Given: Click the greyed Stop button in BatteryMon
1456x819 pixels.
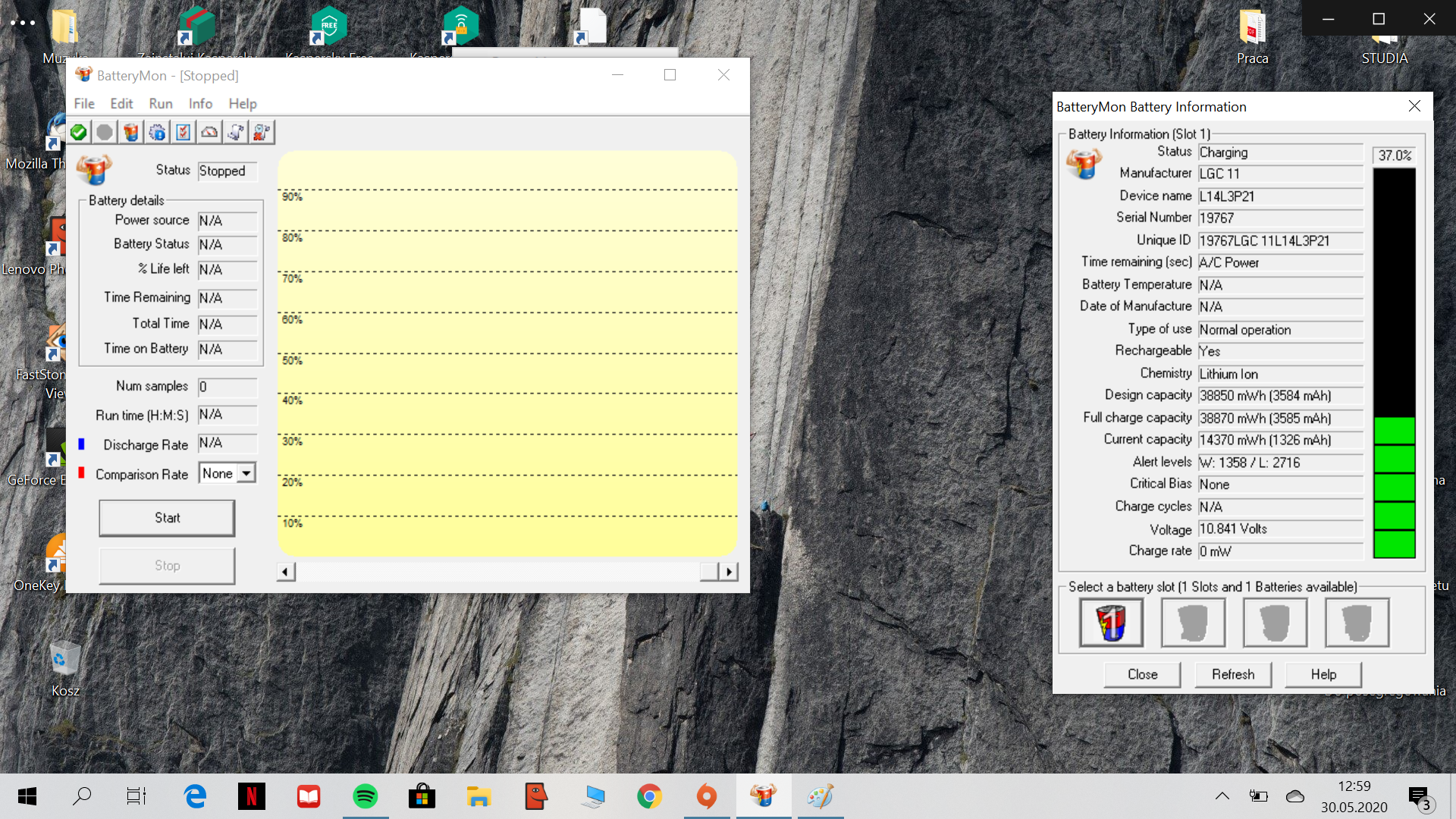Looking at the screenshot, I should (167, 566).
